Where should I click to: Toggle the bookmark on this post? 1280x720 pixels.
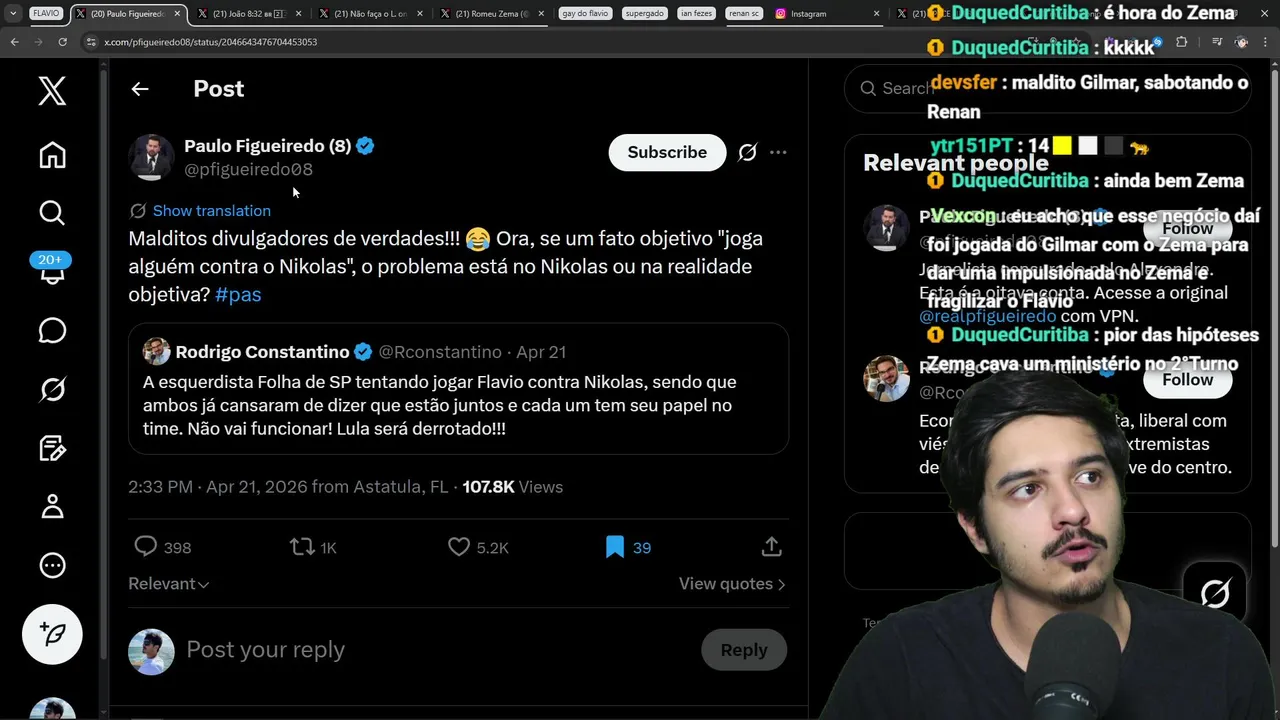pyautogui.click(x=615, y=547)
